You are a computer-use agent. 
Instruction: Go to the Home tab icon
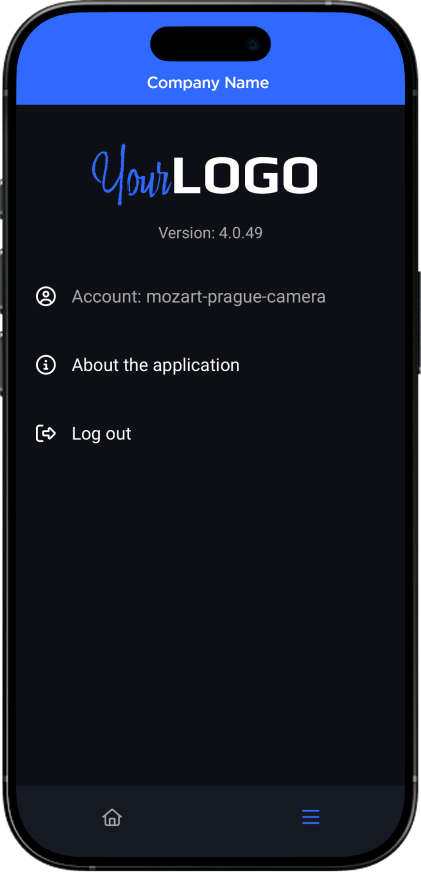(112, 817)
